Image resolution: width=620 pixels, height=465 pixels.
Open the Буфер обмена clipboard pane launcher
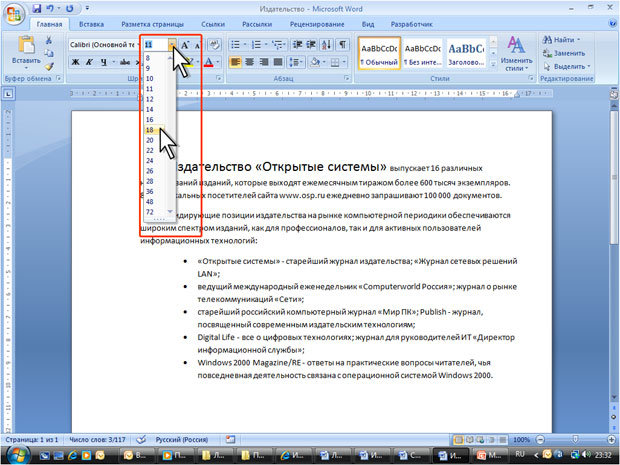coord(59,79)
